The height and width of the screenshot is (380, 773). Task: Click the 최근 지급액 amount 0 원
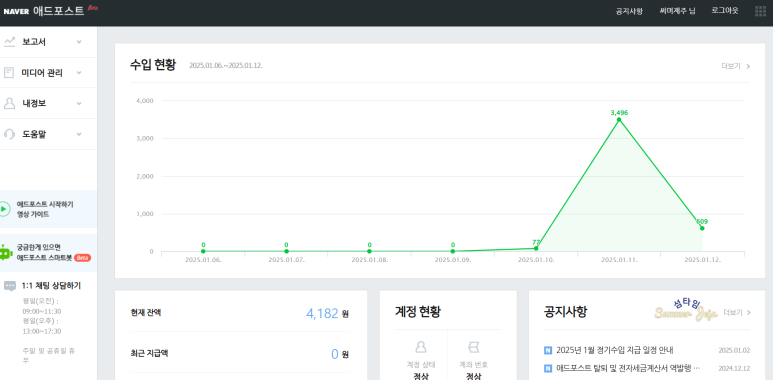340,354
